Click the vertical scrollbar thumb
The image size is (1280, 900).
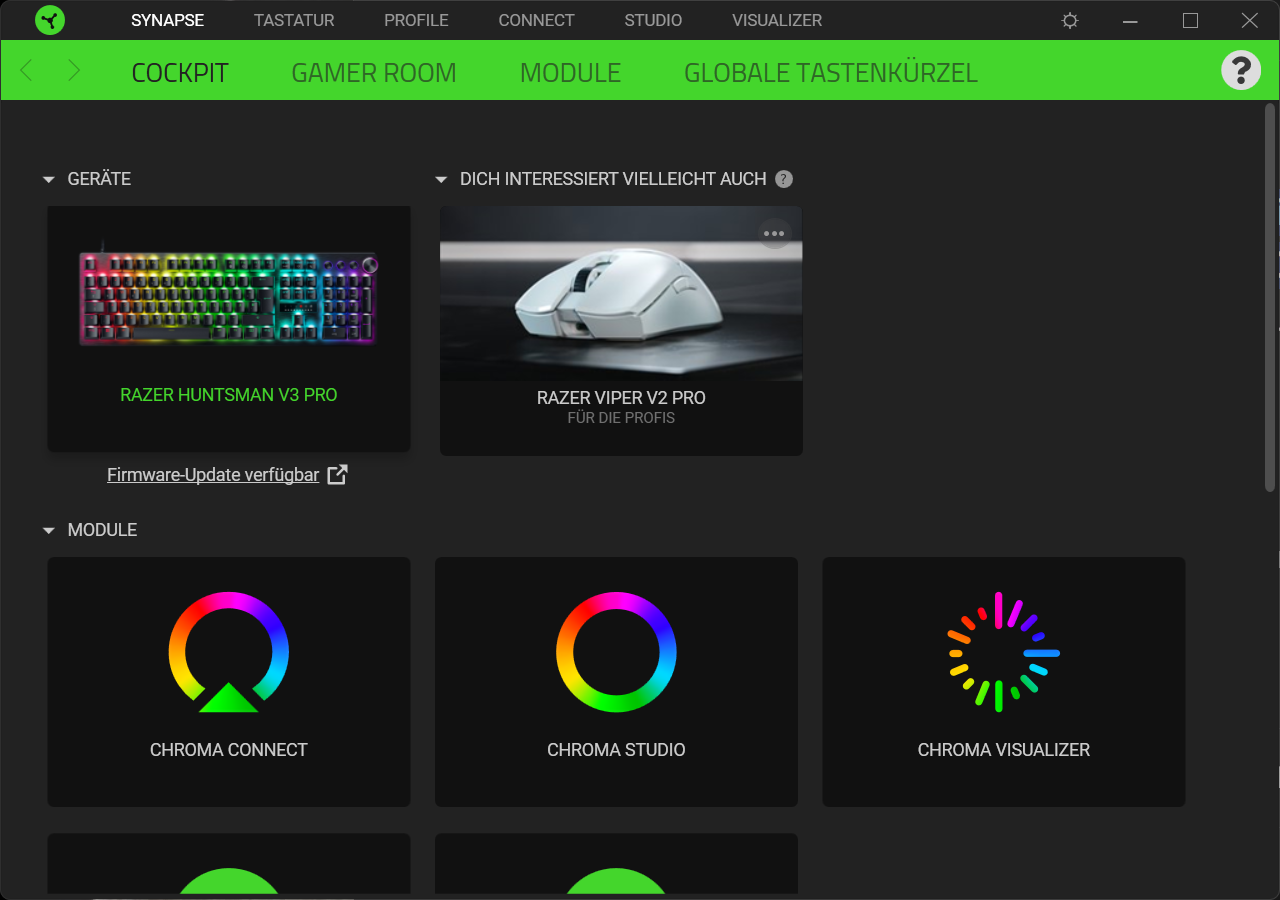coord(1271,297)
